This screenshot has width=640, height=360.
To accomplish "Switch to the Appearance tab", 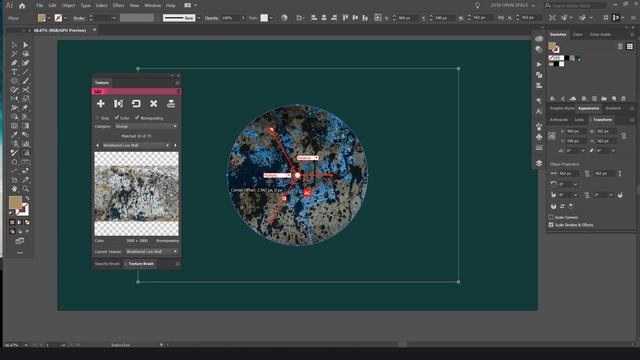I will tap(588, 108).
